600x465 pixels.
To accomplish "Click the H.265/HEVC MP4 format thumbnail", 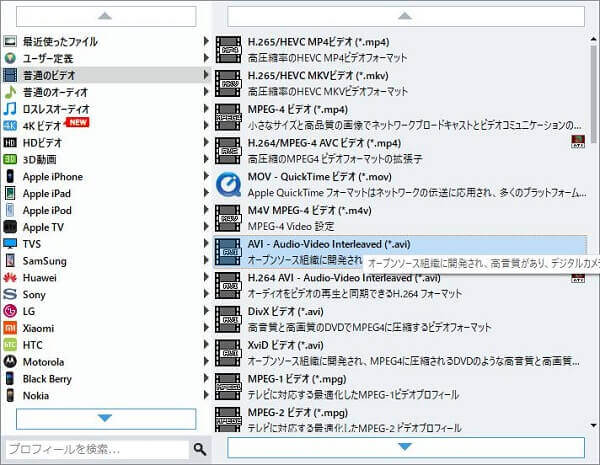I will [228, 50].
